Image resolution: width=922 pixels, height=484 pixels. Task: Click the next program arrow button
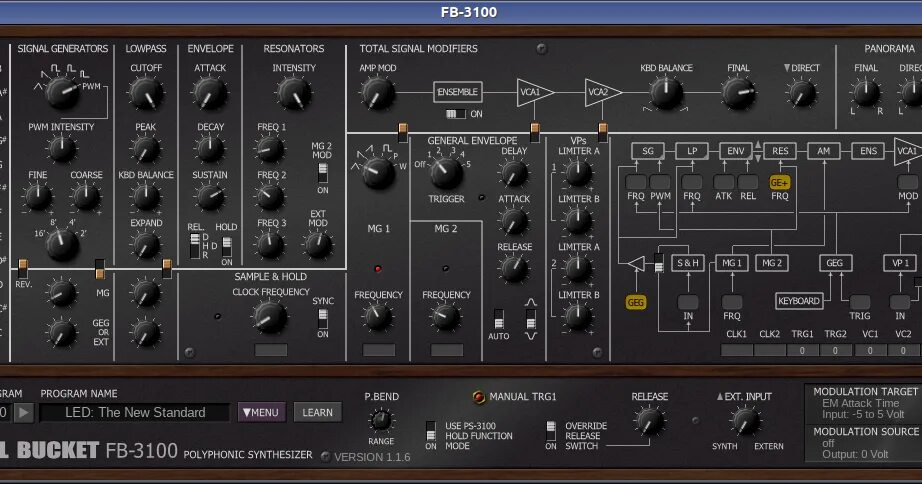pos(24,413)
